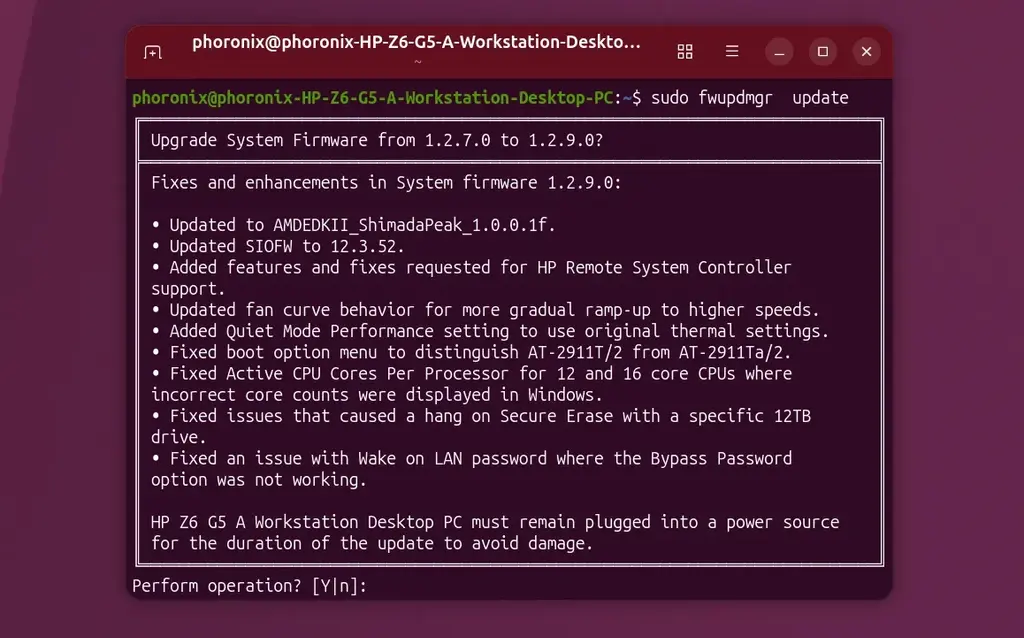
Task: Click the 'Updated fan curve behavior' line
Action: [x=485, y=310]
